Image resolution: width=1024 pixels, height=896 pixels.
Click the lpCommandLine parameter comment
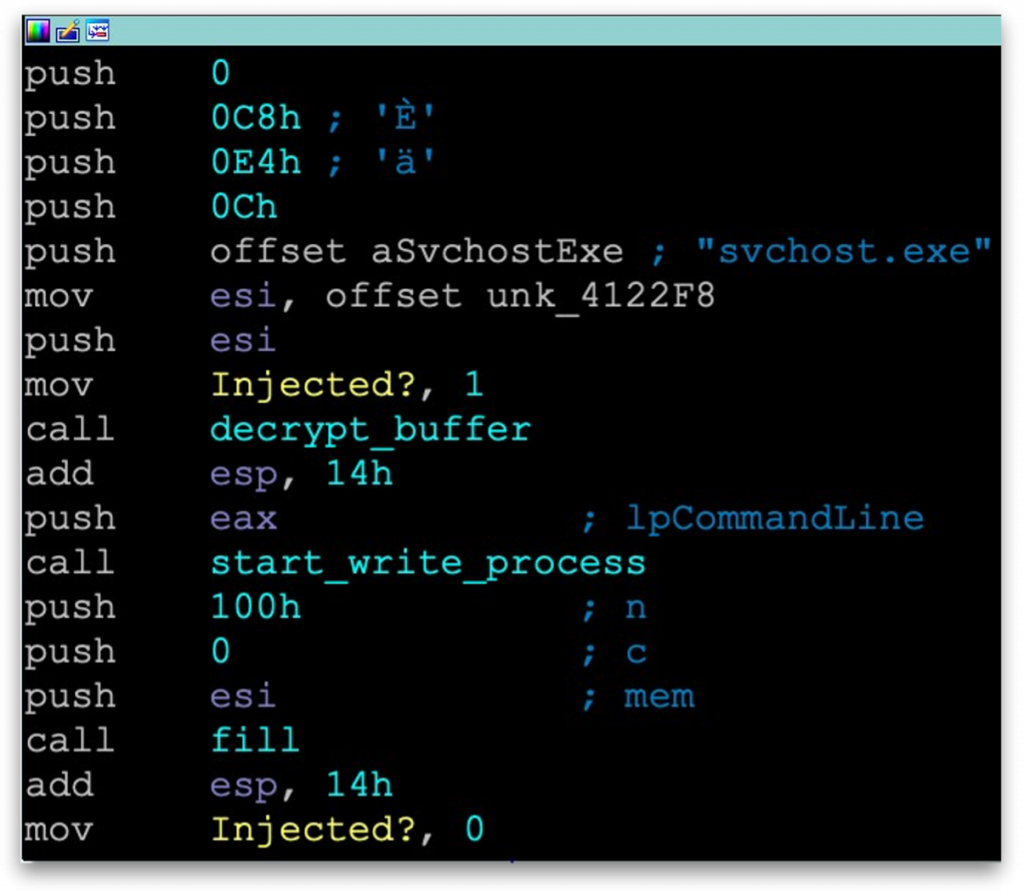coord(775,518)
